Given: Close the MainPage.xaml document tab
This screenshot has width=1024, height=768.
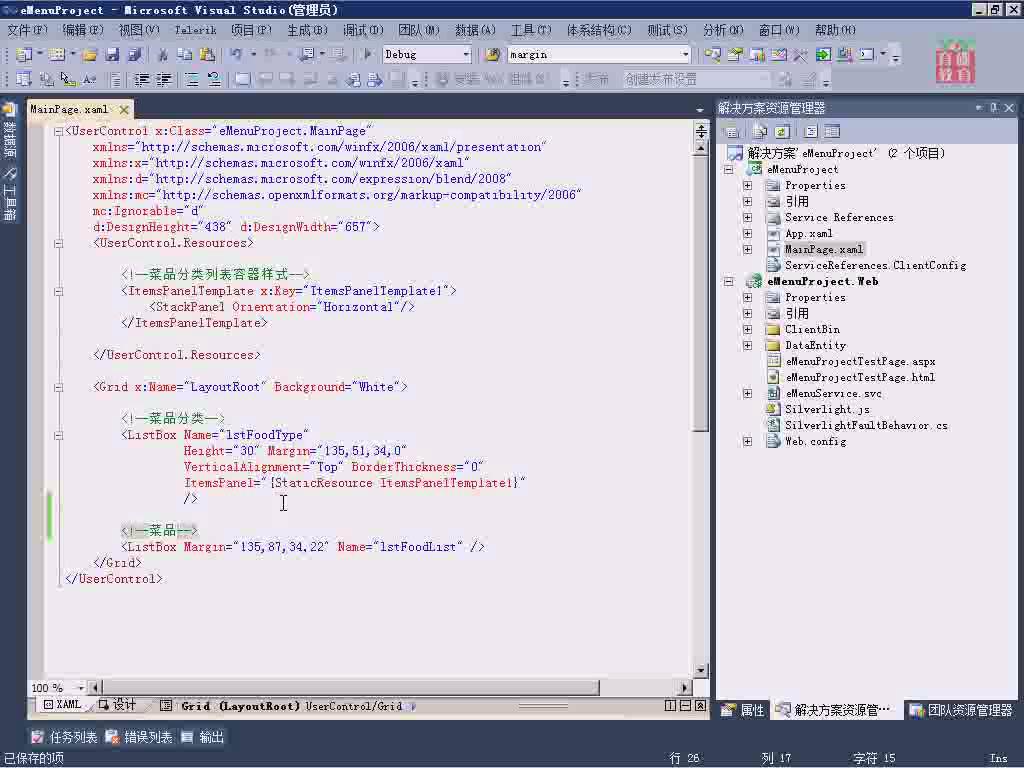Looking at the screenshot, I should click(x=124, y=109).
